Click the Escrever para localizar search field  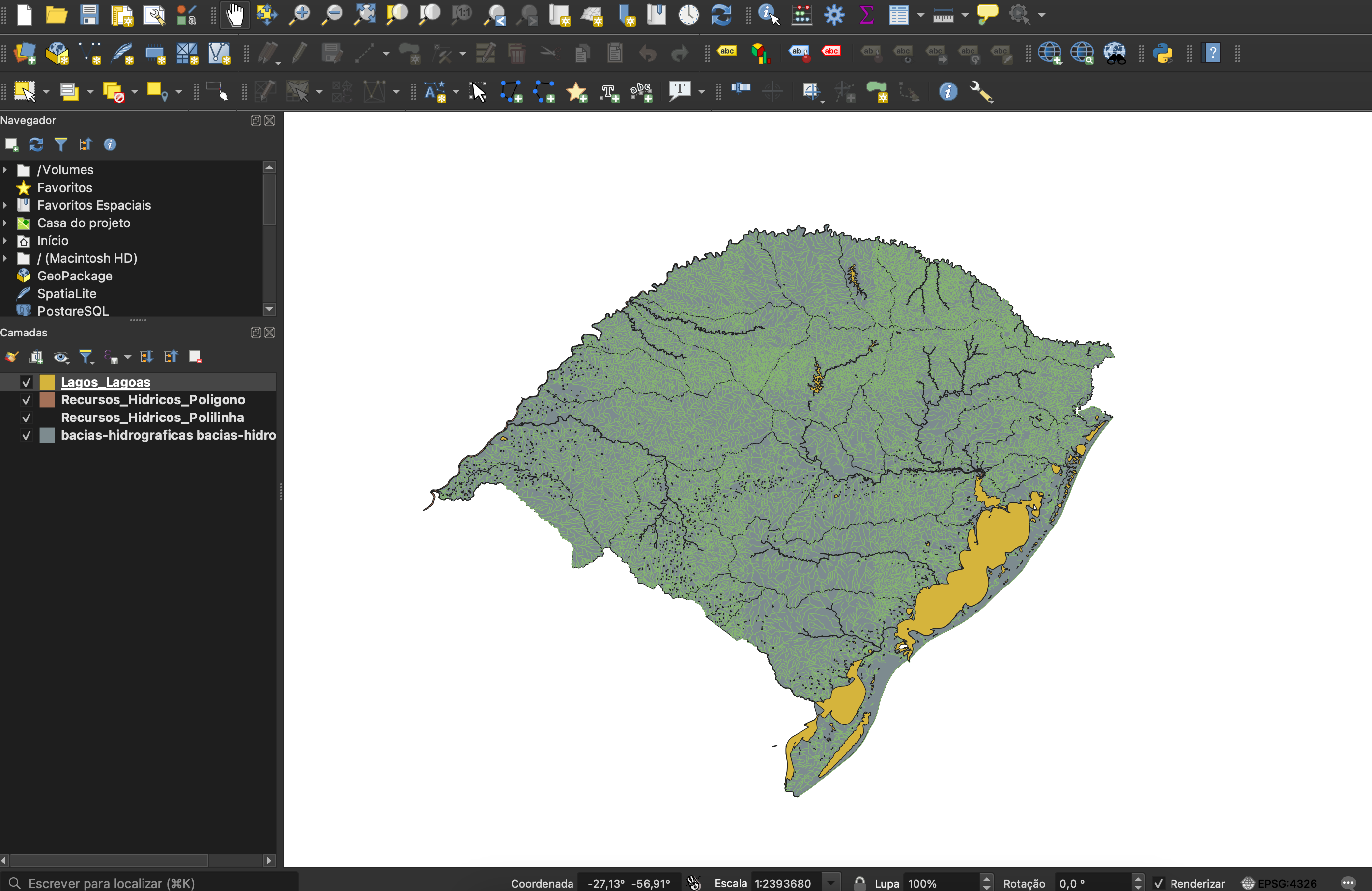[151, 884]
